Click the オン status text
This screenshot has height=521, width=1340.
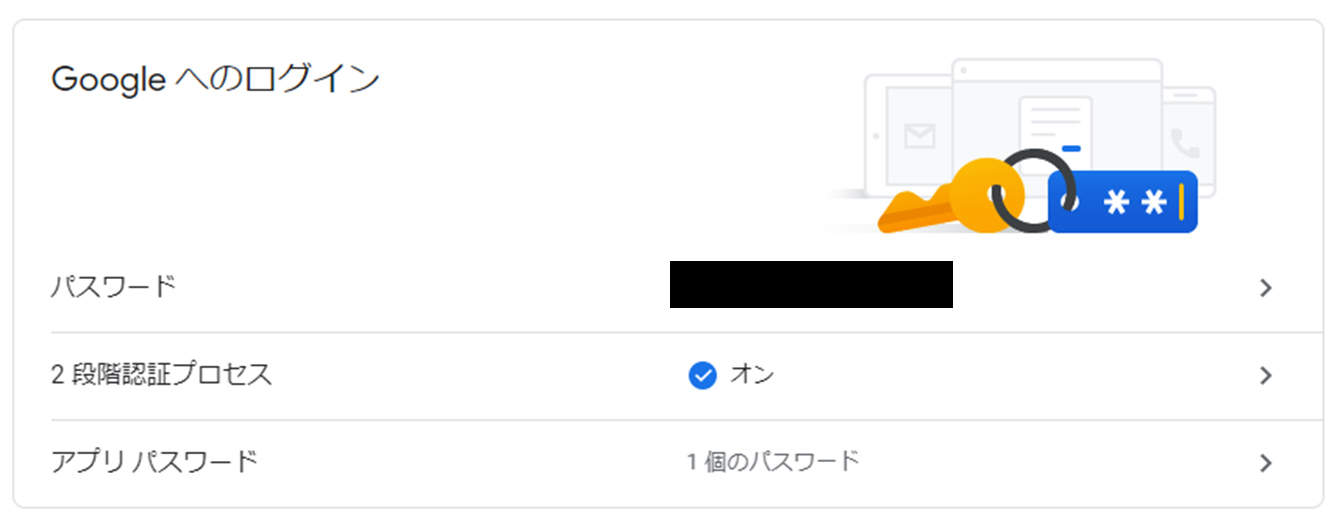(x=752, y=375)
